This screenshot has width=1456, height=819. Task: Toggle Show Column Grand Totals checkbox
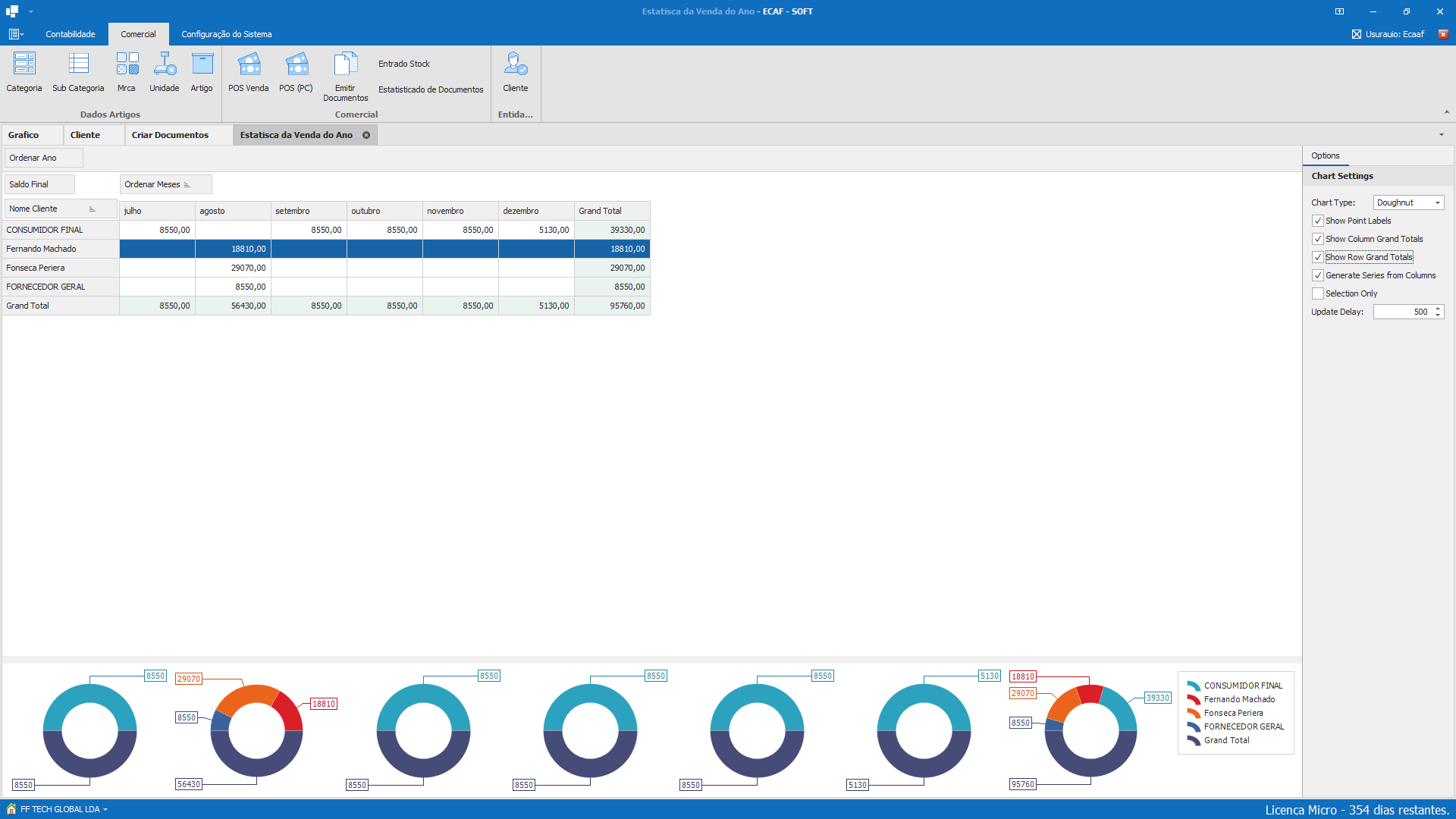pyautogui.click(x=1318, y=239)
